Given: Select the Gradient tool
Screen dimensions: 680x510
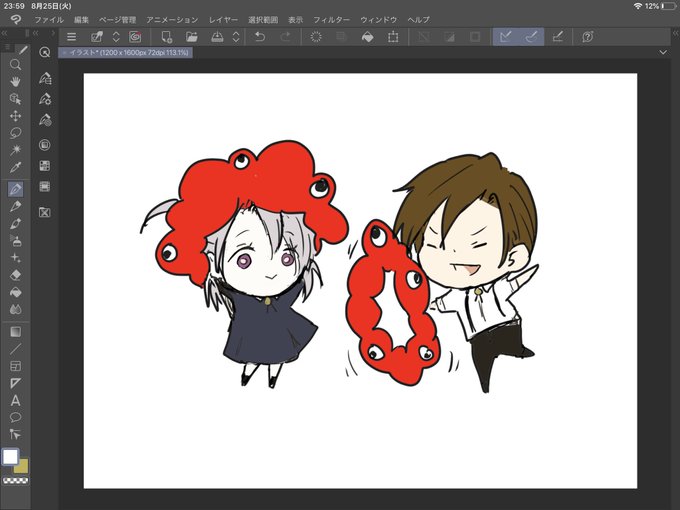Looking at the screenshot, I should (16, 332).
